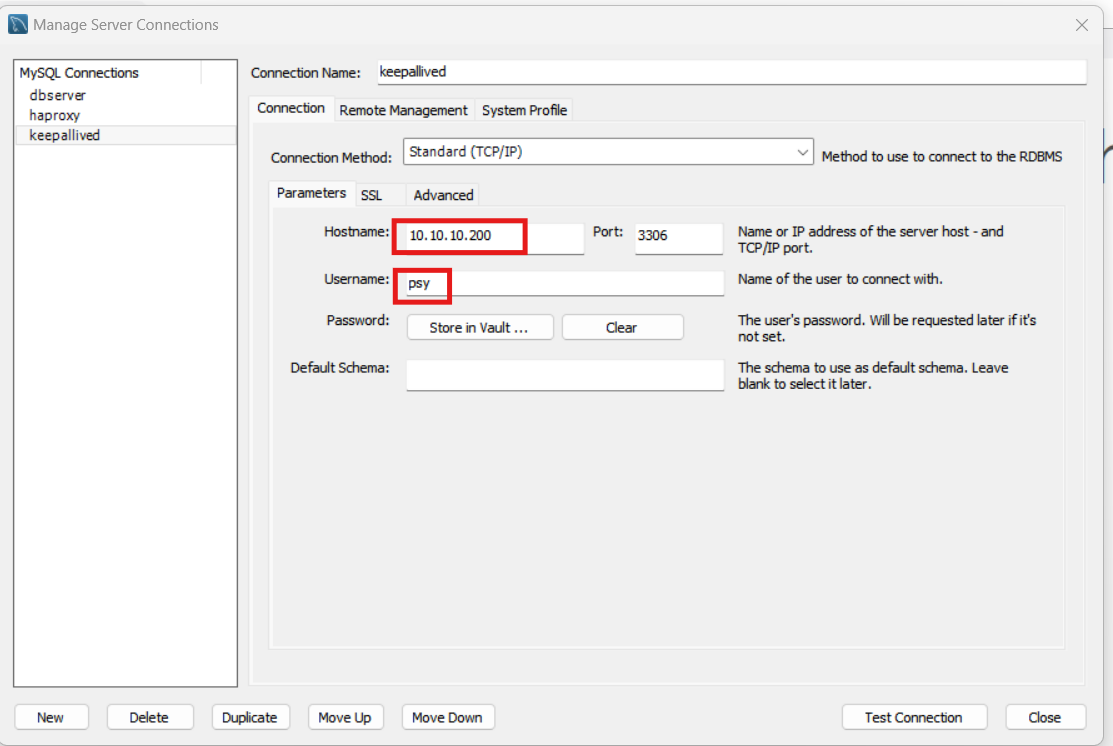Select the keepallived connection in list
Screen dimensions: 1113x746
(x=126, y=135)
